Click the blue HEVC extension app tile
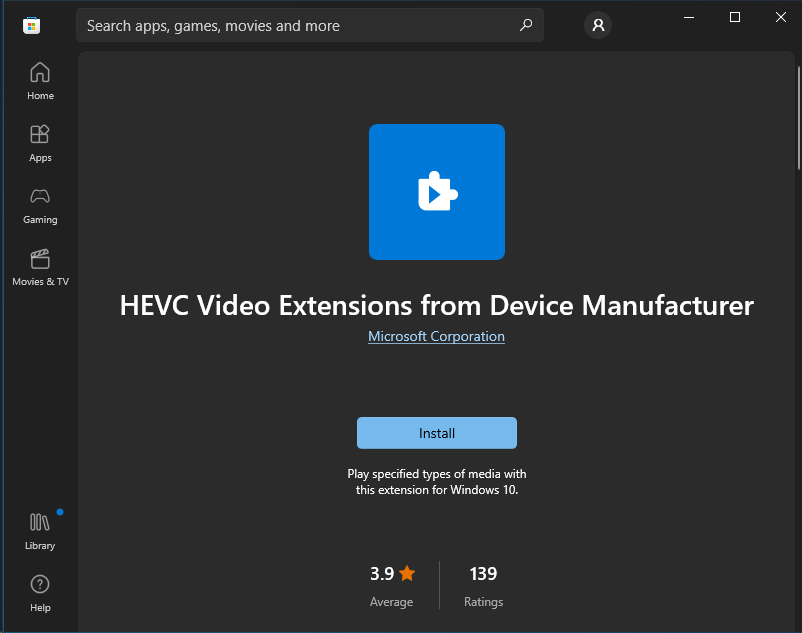 436,192
